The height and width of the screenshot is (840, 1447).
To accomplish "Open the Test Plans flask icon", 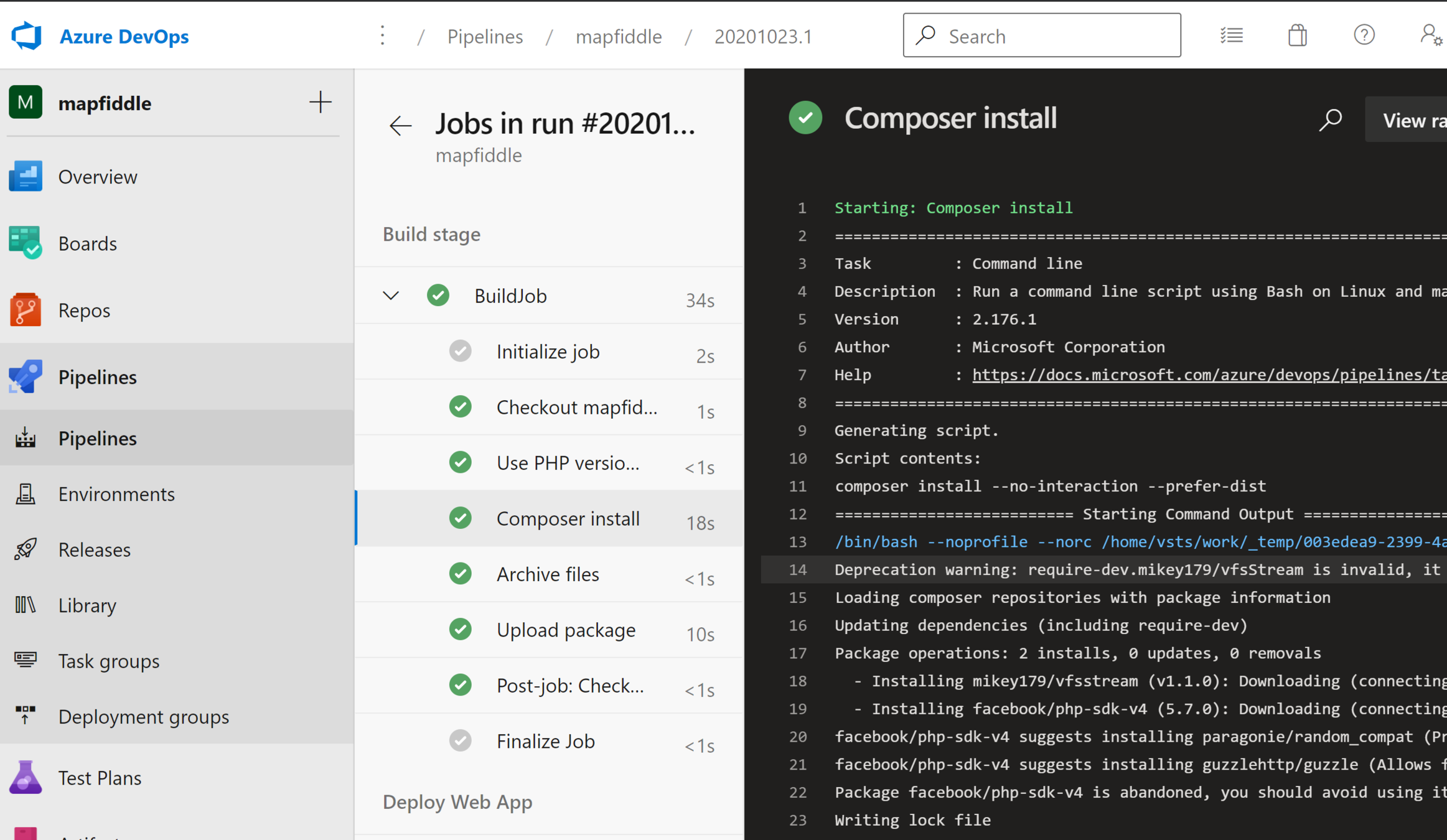I will click(26, 777).
